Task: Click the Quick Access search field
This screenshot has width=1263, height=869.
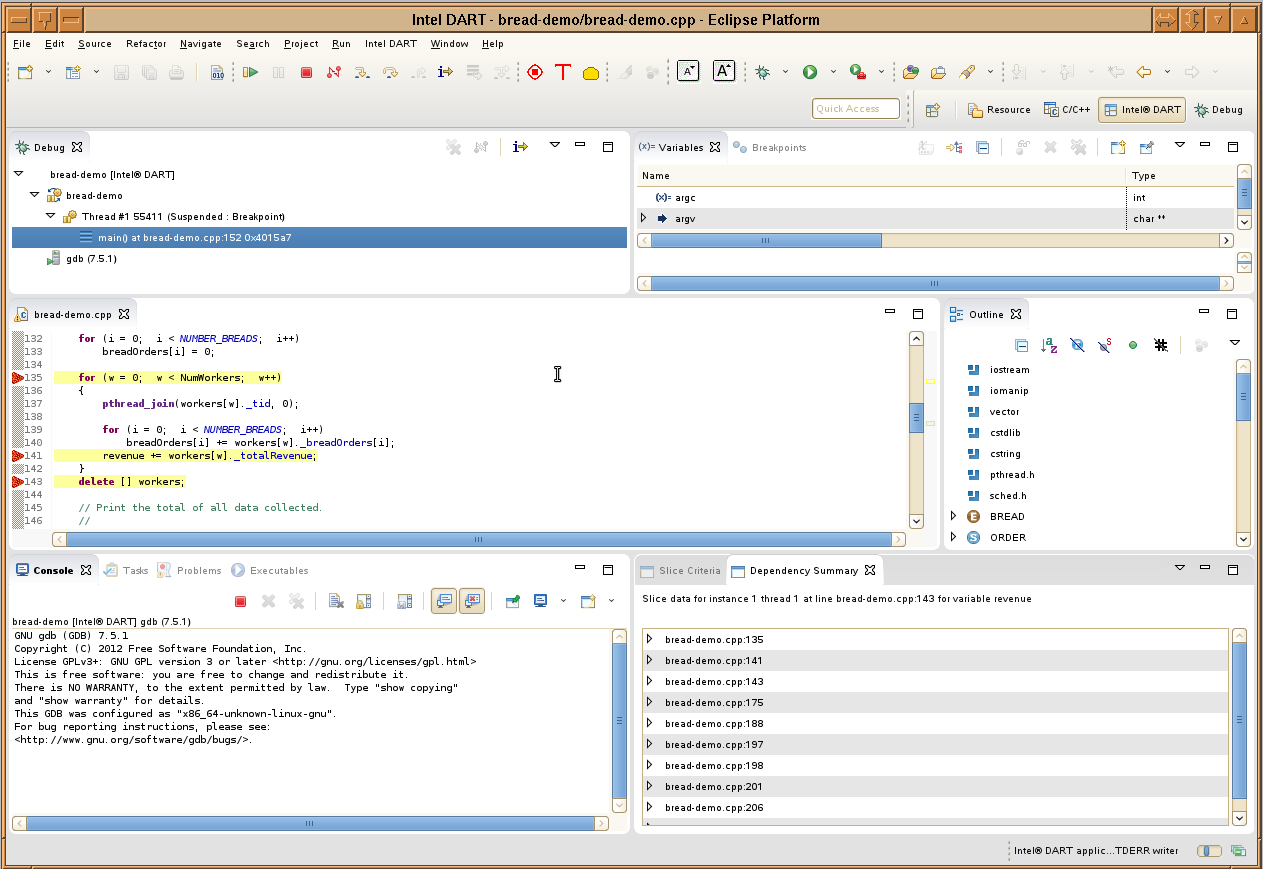Action: [x=855, y=109]
